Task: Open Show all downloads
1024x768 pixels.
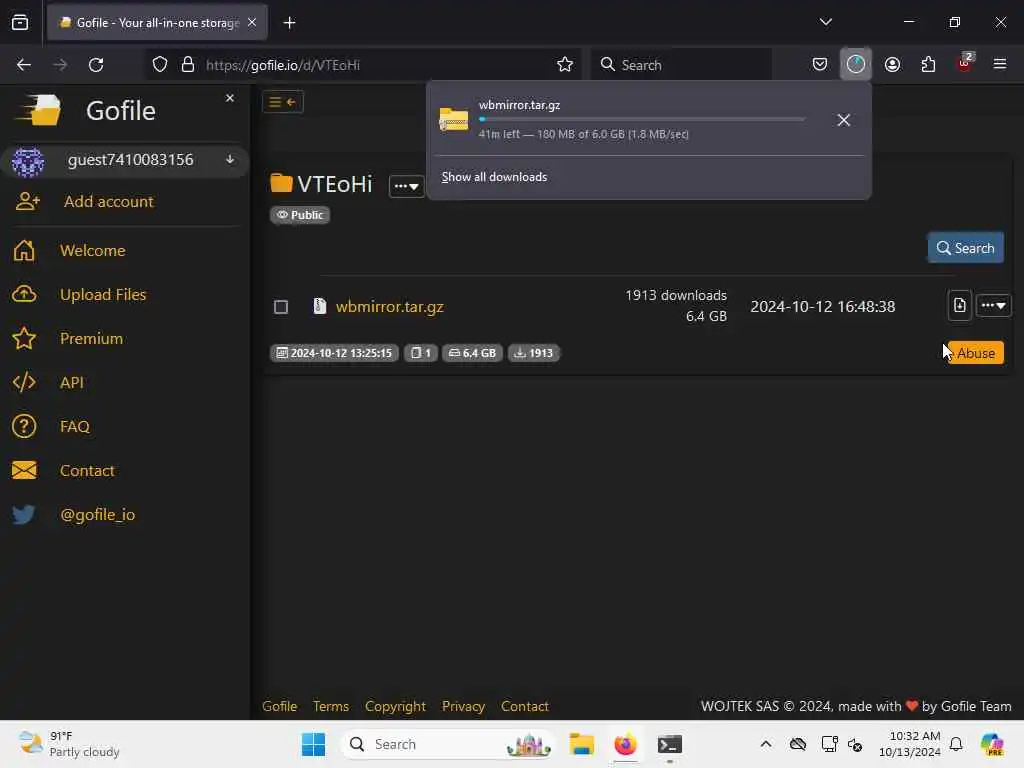Action: (x=494, y=177)
